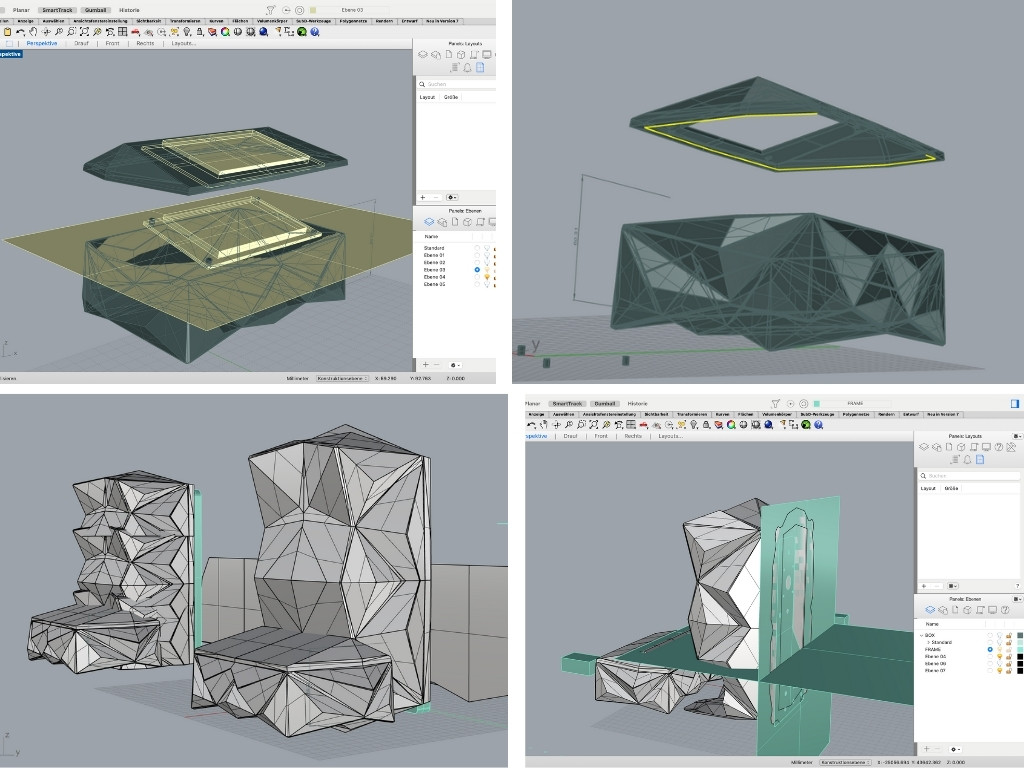Screen dimensions: 1024x768
Task: Toggle FRAME layer light bulb visibility
Action: coord(999,649)
